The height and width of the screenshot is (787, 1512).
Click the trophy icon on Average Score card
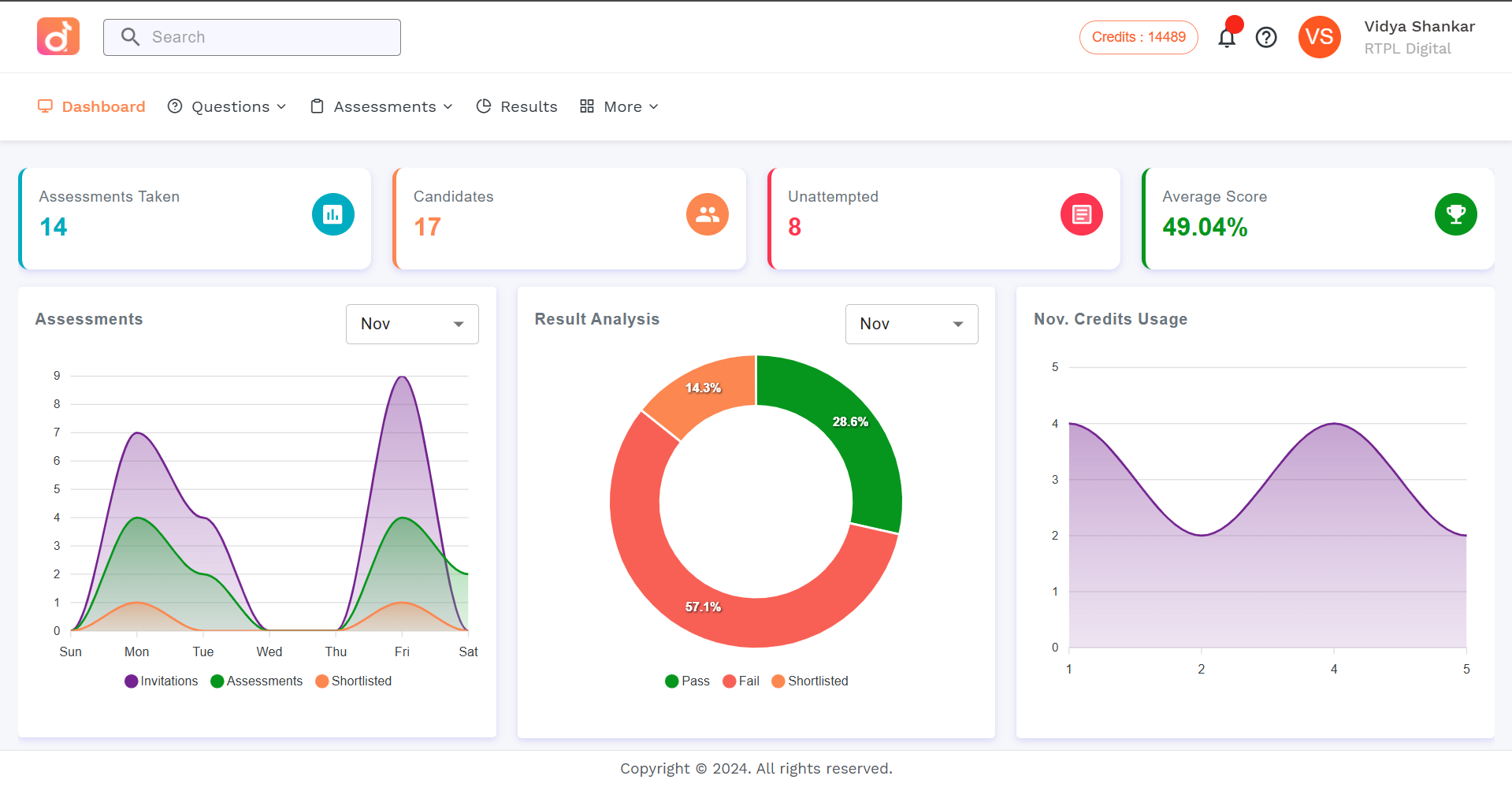(x=1455, y=213)
